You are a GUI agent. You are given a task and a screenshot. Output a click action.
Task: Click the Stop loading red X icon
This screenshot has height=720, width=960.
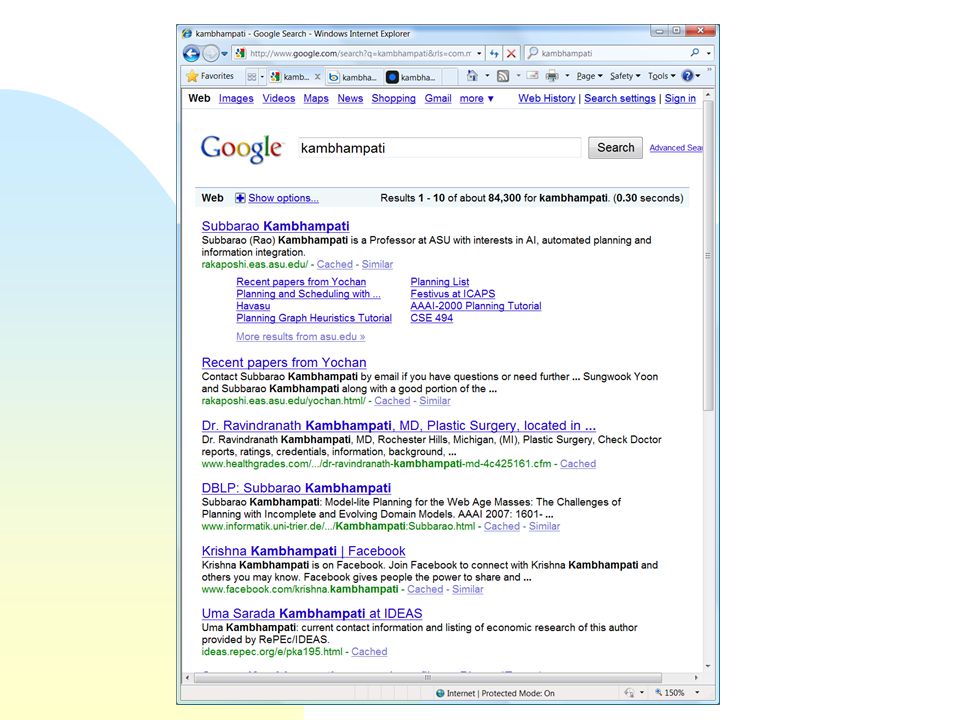[x=511, y=53]
